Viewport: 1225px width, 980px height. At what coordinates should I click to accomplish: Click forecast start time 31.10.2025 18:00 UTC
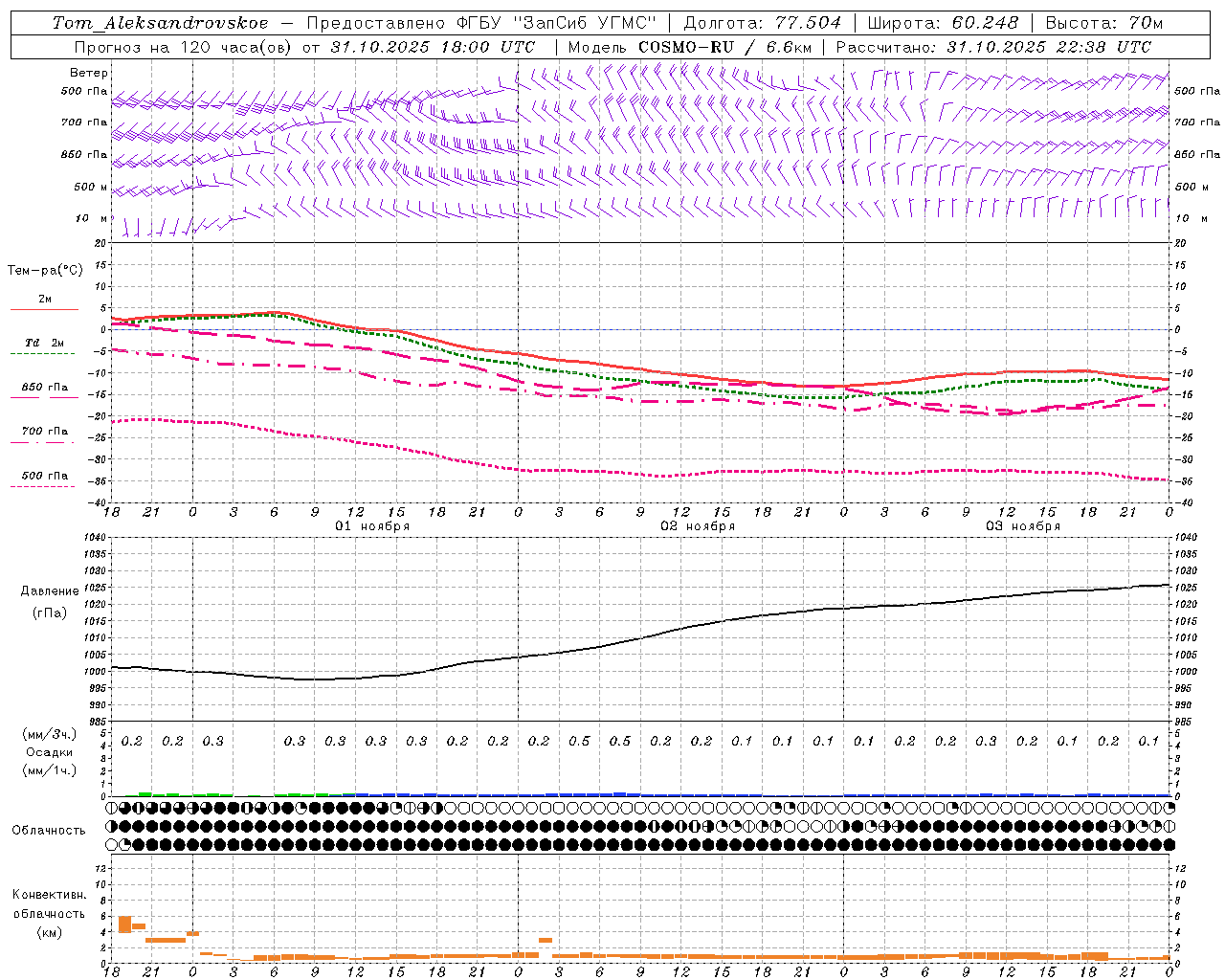coord(433,47)
